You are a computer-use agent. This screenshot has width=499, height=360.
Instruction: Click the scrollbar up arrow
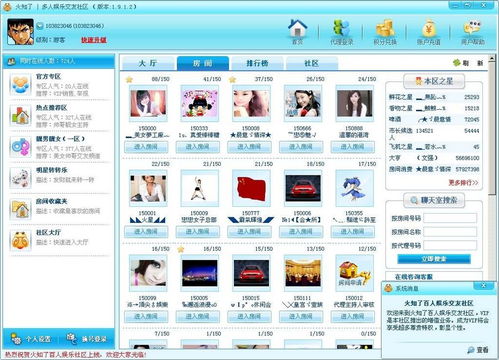click(x=492, y=59)
